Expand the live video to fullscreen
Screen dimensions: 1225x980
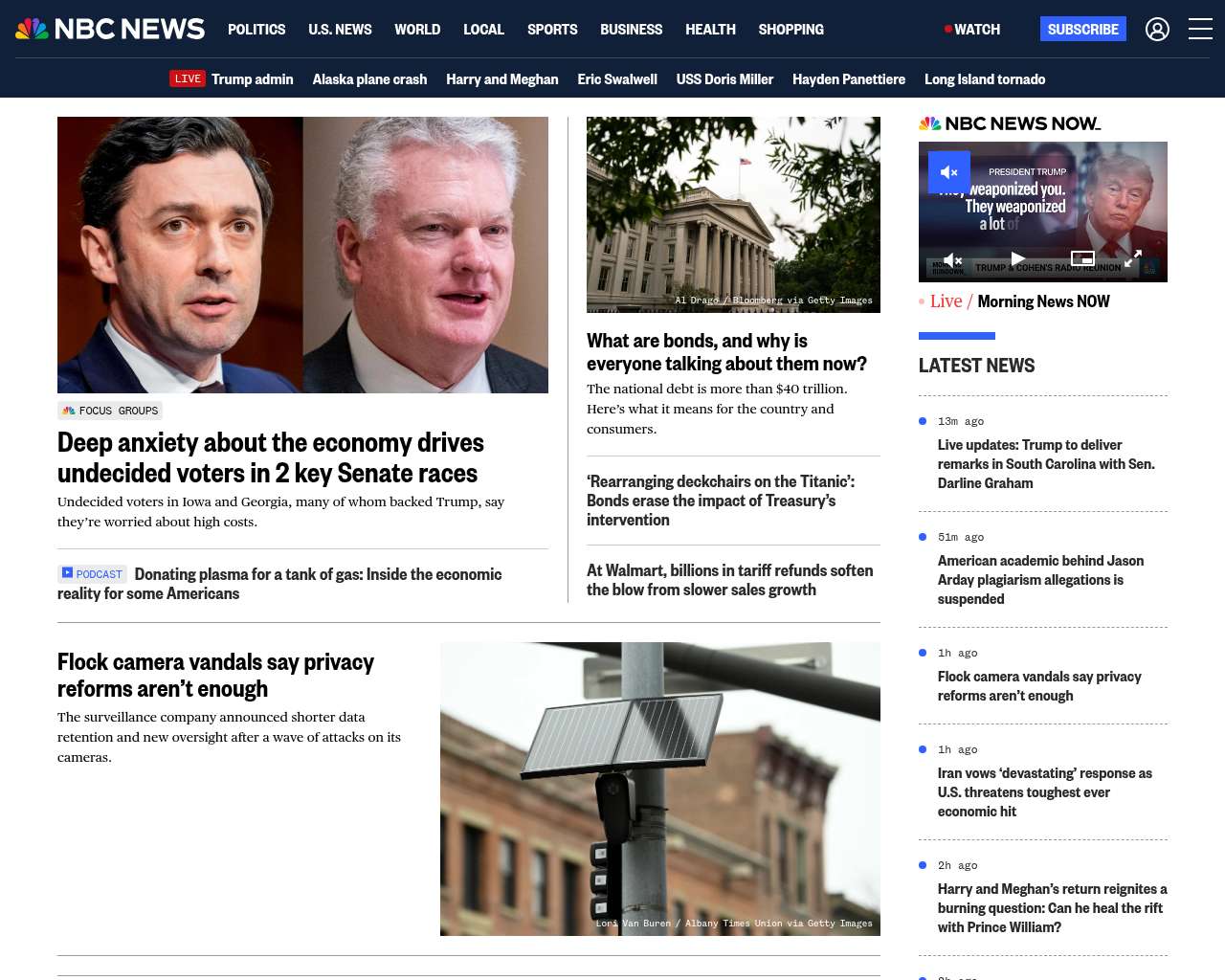[1133, 258]
